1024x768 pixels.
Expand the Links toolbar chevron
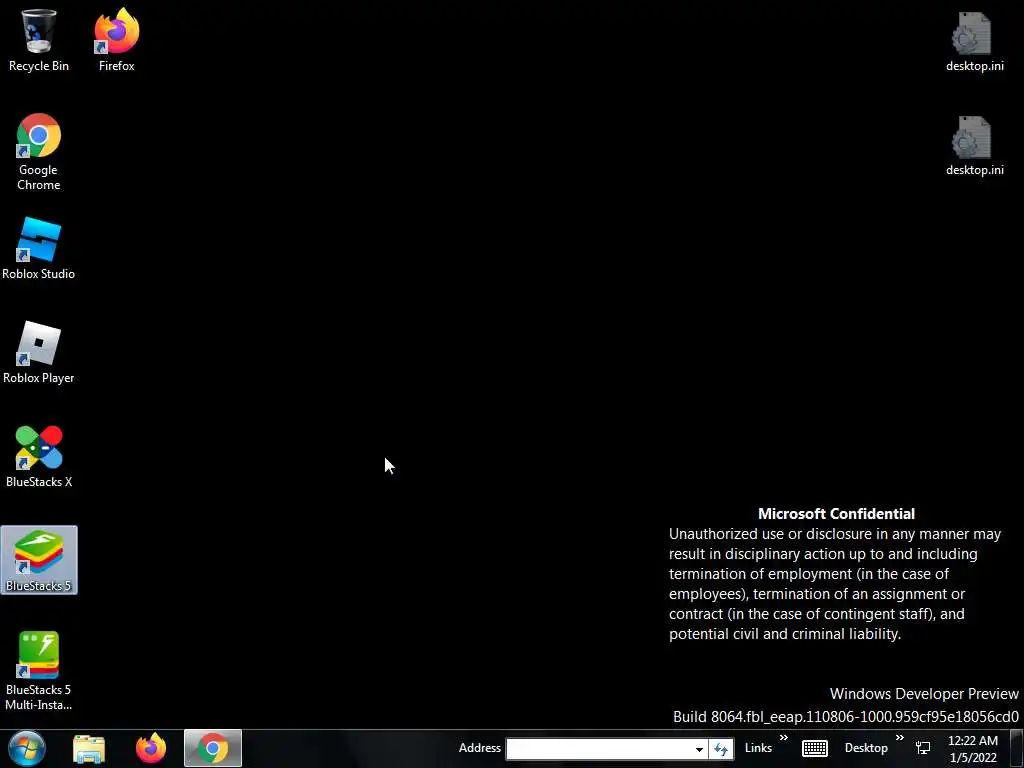click(x=784, y=738)
